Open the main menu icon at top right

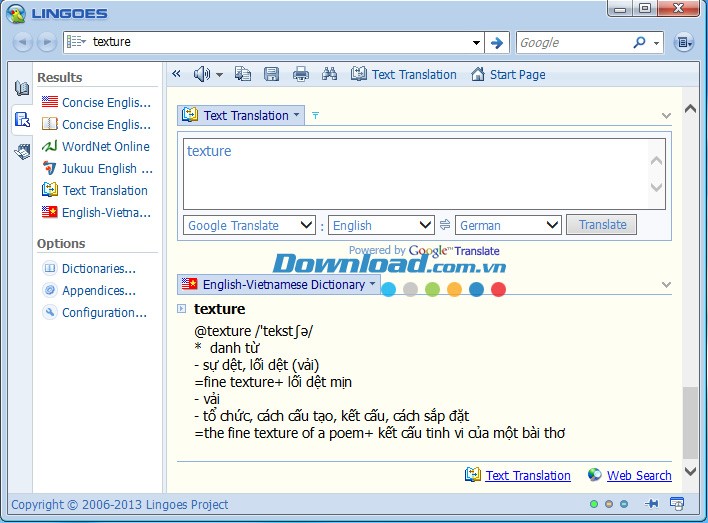(x=683, y=42)
